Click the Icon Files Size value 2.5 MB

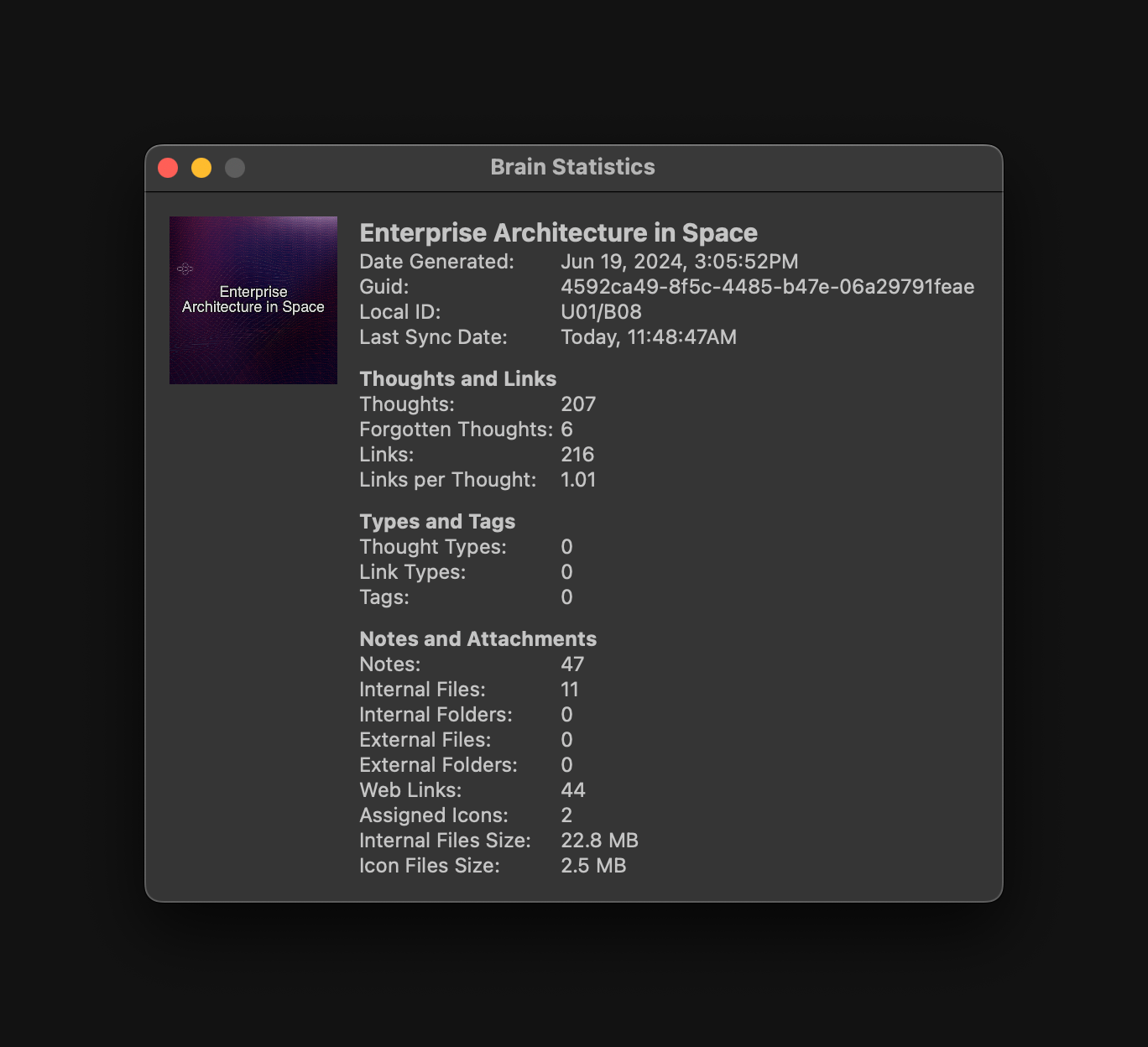(x=593, y=866)
